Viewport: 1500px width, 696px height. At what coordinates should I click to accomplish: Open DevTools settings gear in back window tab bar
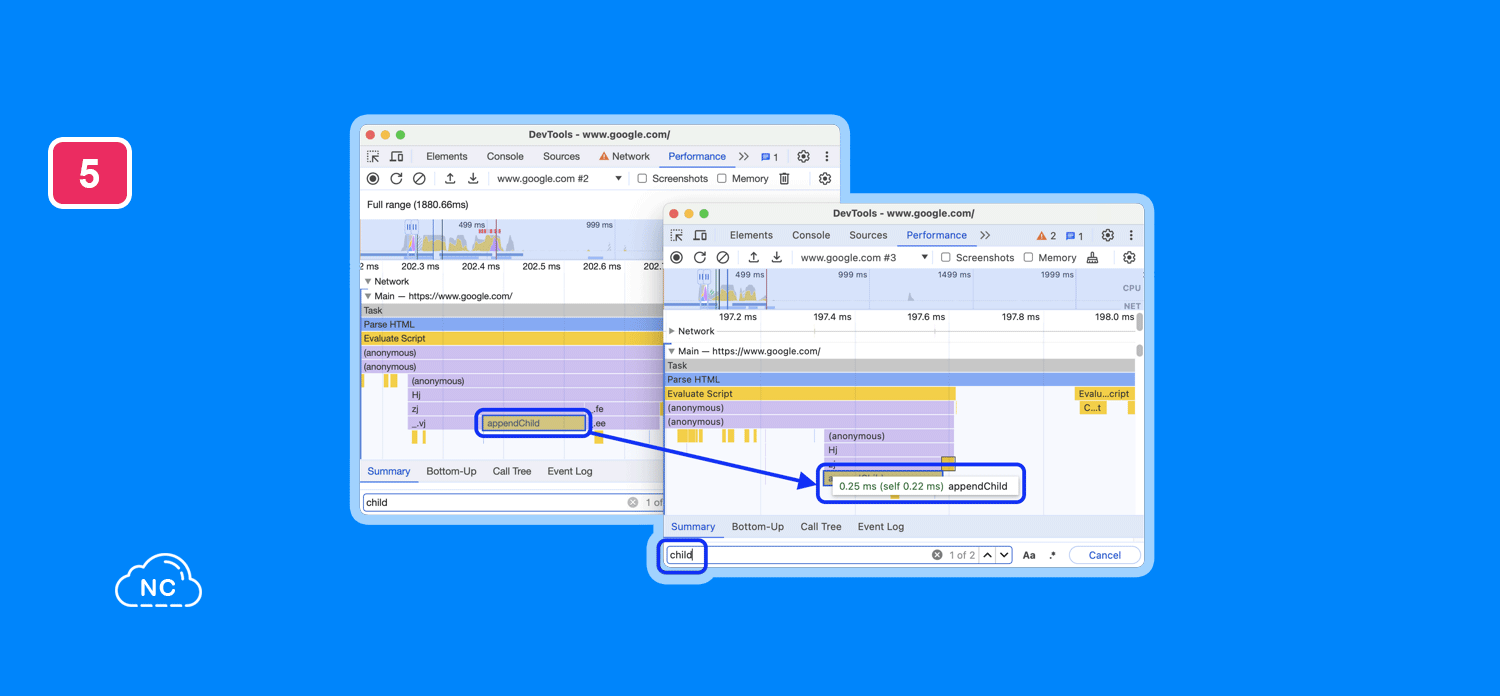point(803,157)
